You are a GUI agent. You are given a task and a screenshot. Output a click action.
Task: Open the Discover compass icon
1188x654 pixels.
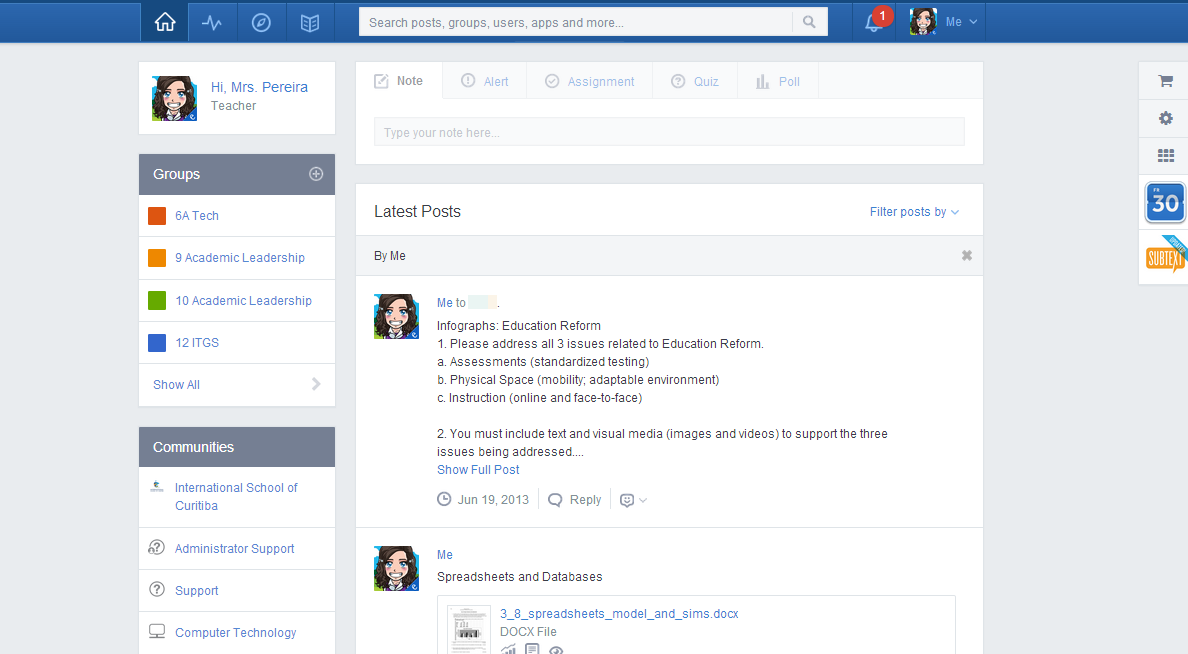[x=261, y=22]
